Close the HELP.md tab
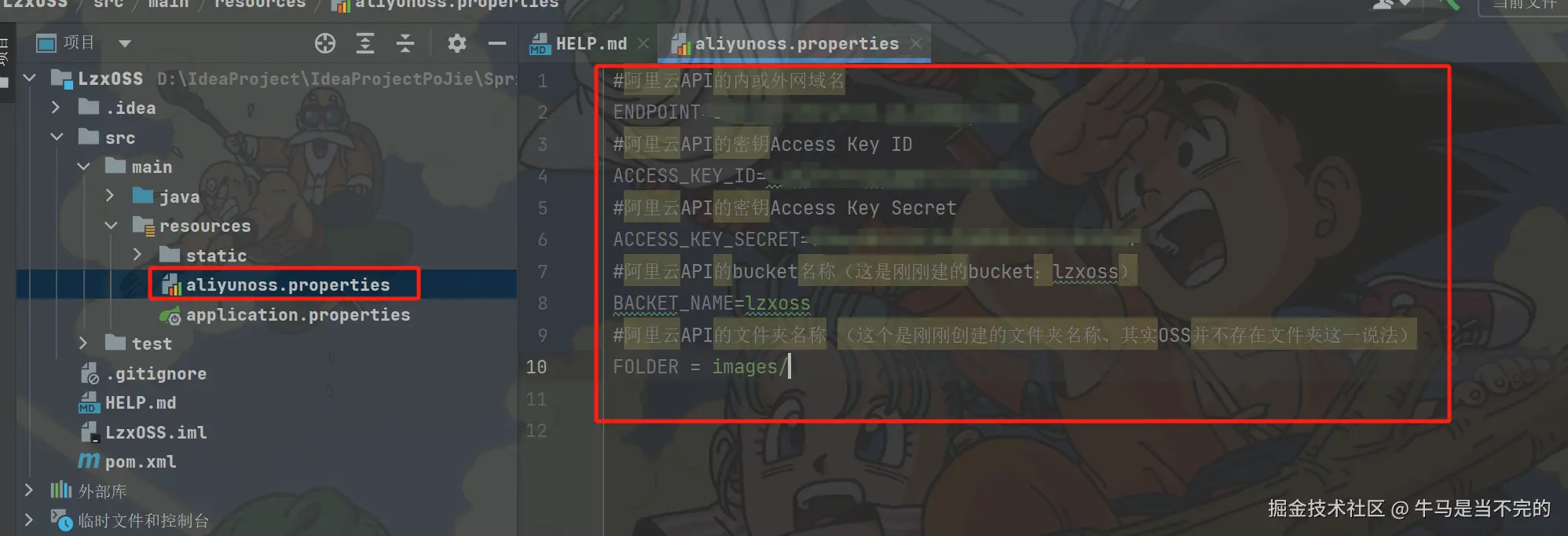This screenshot has height=536, width=1568. pyautogui.click(x=643, y=43)
